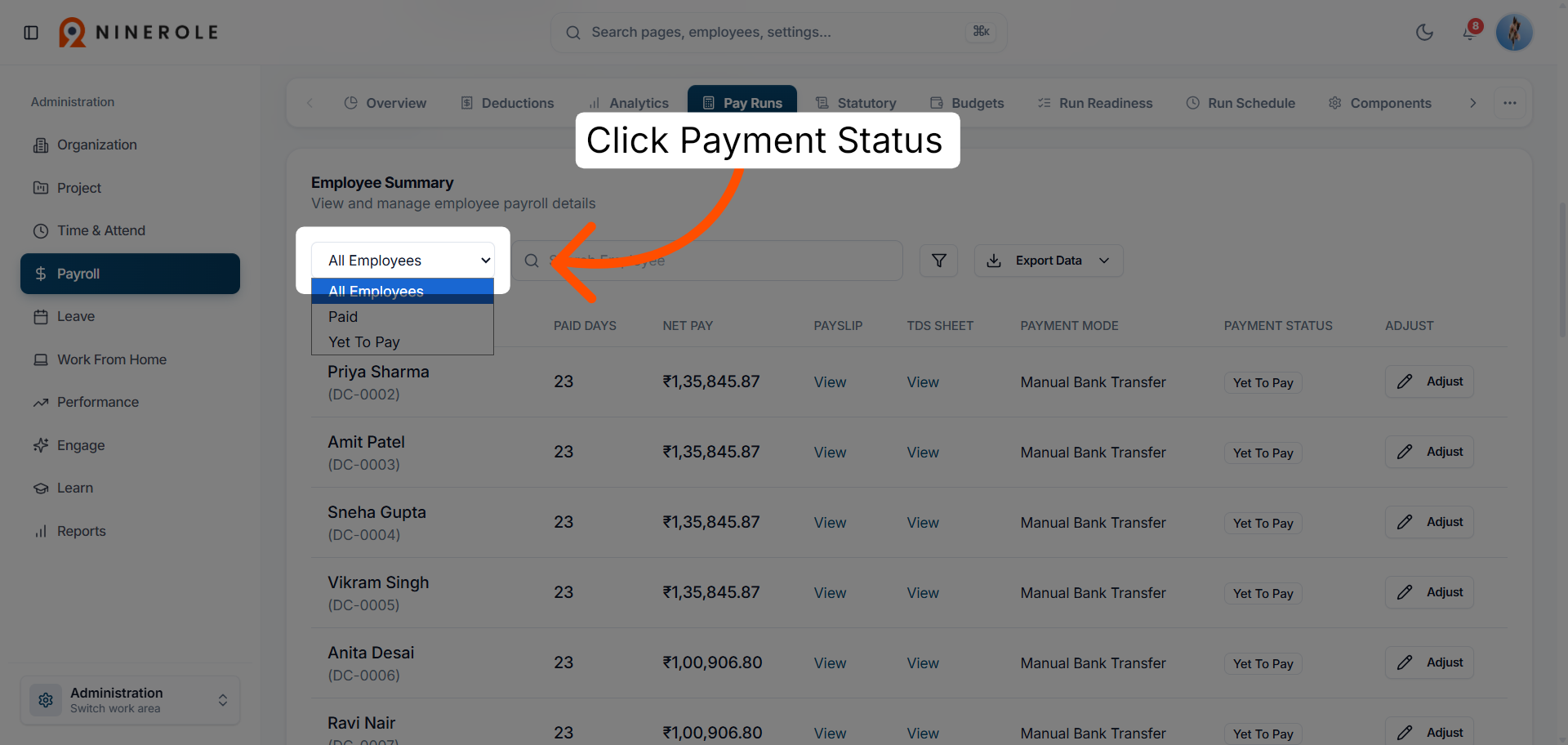Screen dimensions: 1568x745
Task: Open the Components tab
Action: tap(1380, 103)
